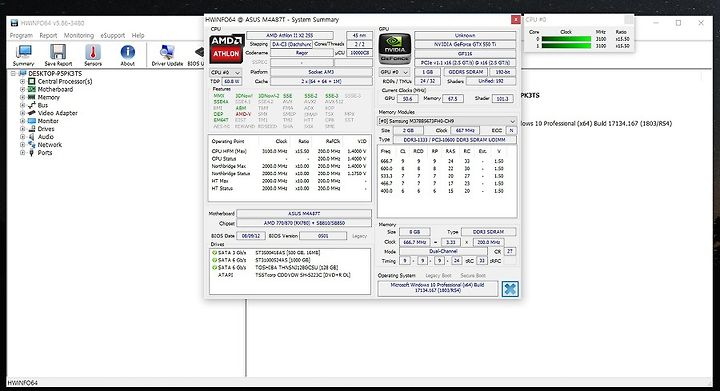Select the Drives tree node

click(x=46, y=129)
